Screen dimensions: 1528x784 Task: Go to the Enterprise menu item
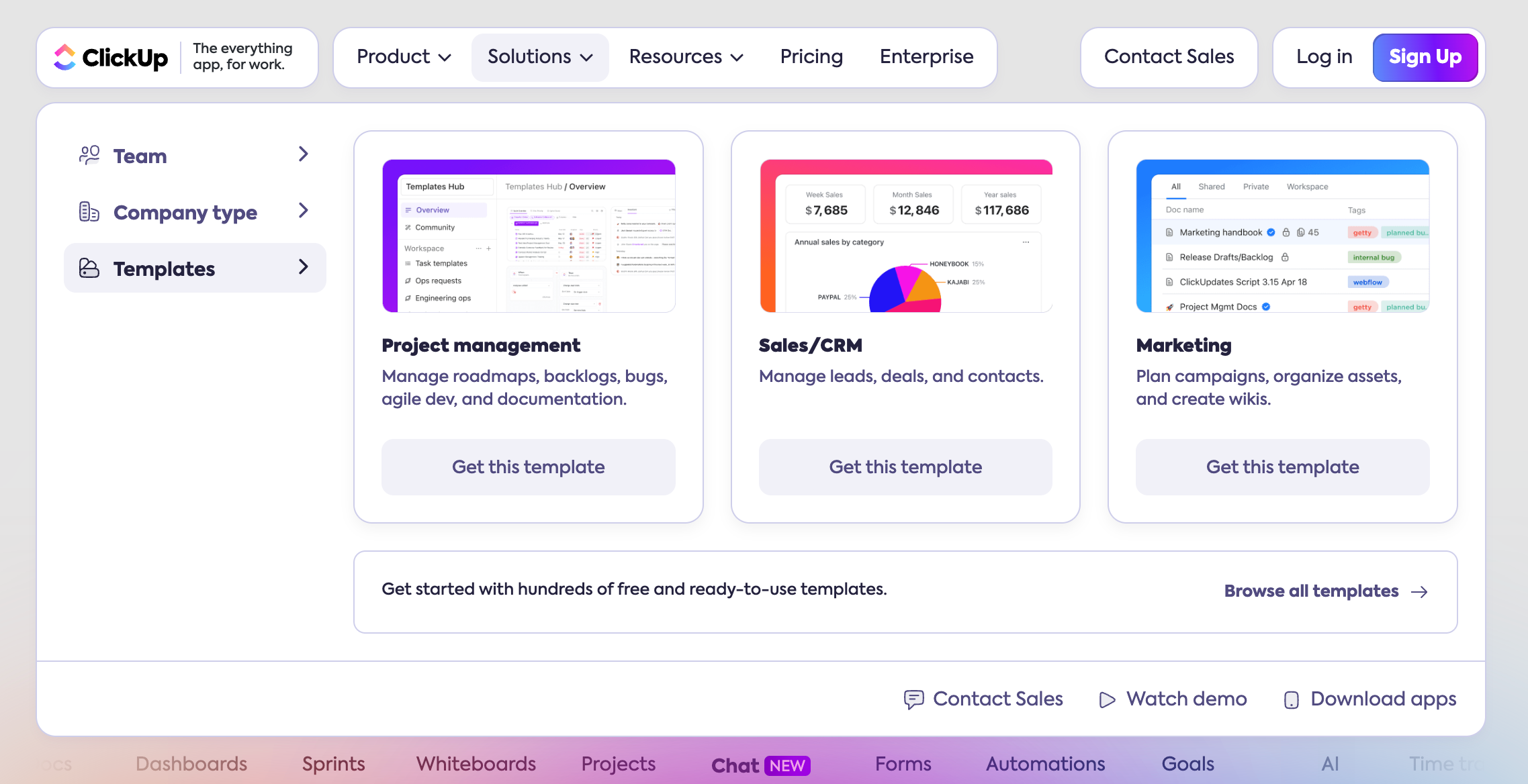point(926,57)
